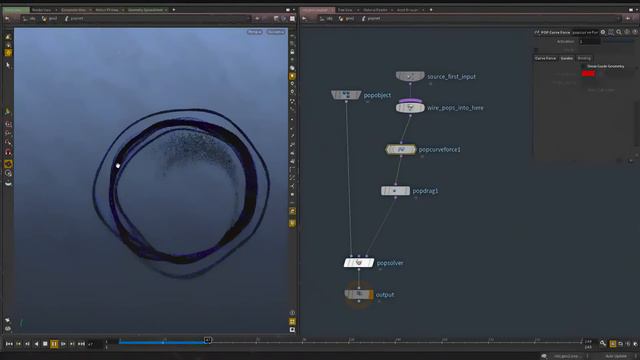640x360 pixels.
Task: Open the red guide color swatch
Action: 588,73
